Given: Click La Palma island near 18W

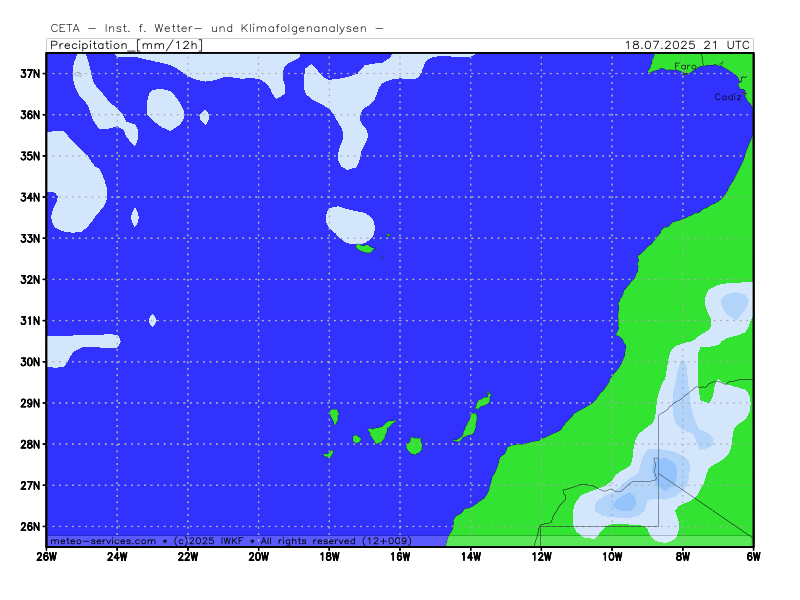Looking at the screenshot, I should [334, 416].
